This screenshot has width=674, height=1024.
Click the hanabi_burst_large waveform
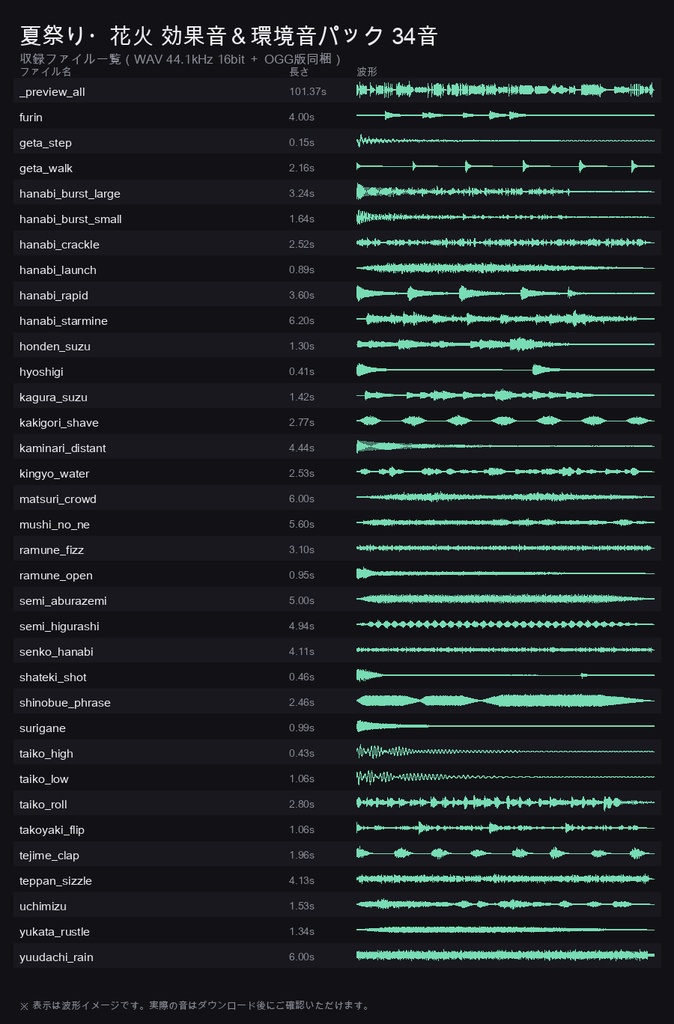[x=505, y=193]
